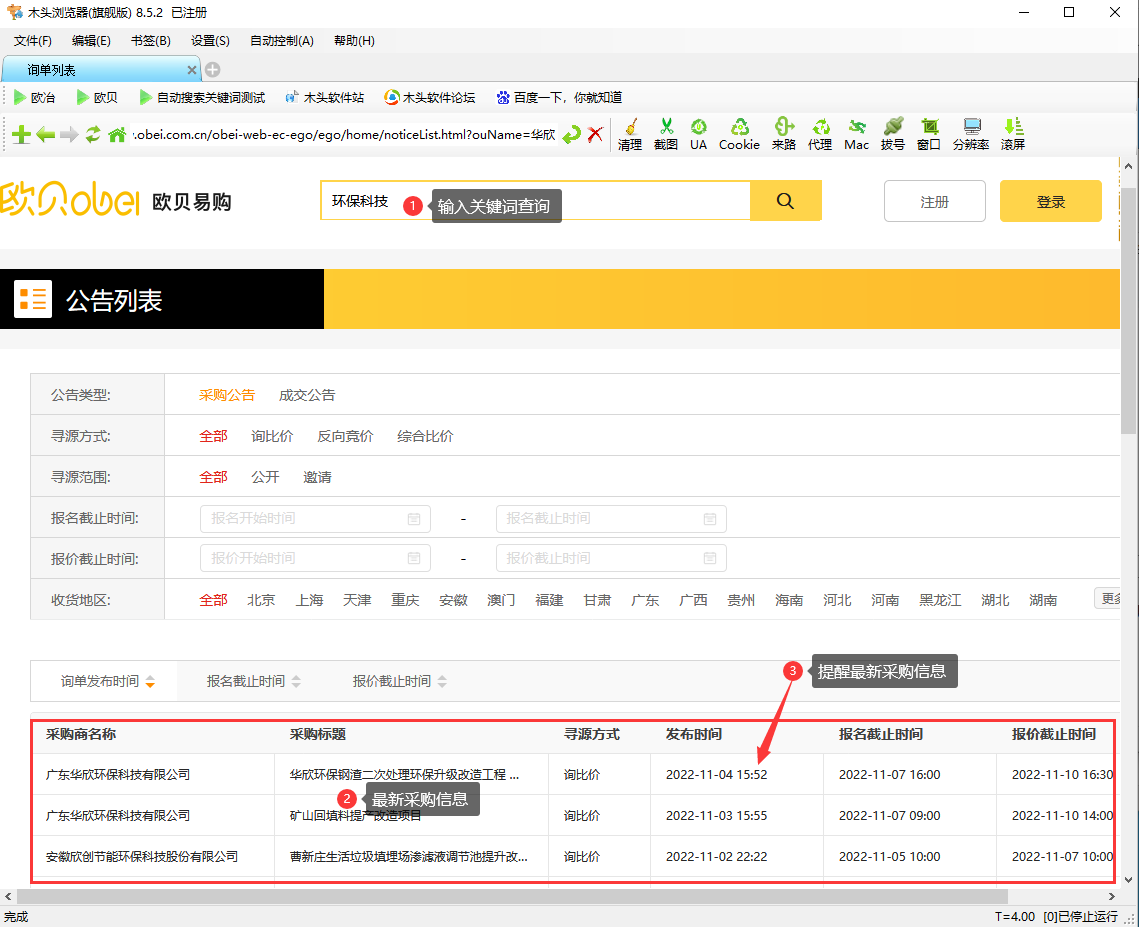Open the 窗口 window tool

coord(929,134)
